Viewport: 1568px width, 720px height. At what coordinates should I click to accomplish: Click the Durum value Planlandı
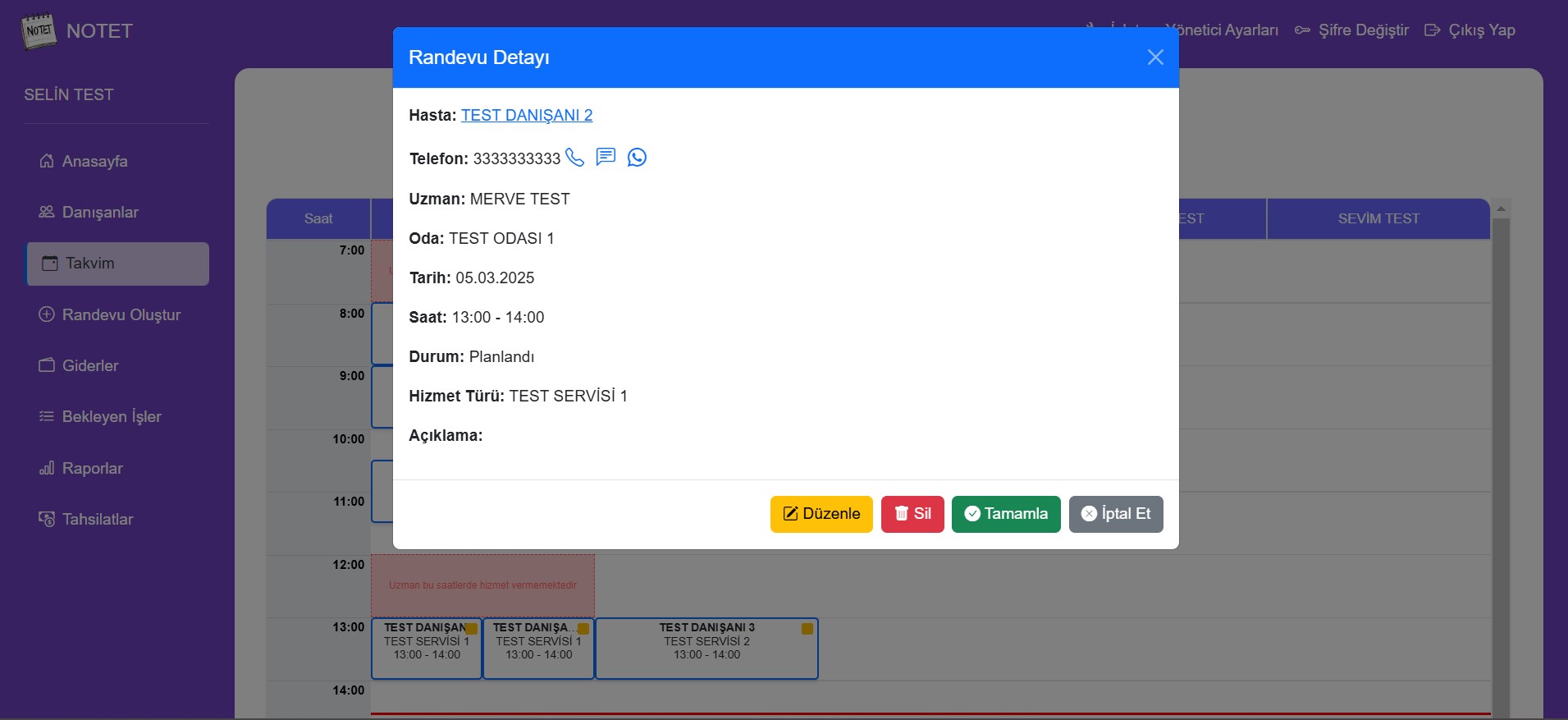501,356
